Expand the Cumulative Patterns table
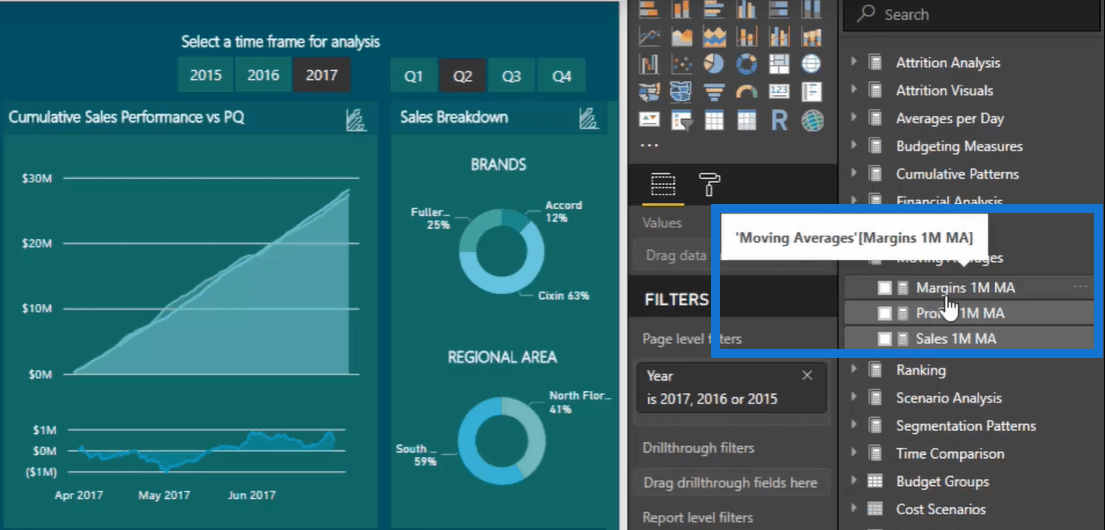 point(853,173)
